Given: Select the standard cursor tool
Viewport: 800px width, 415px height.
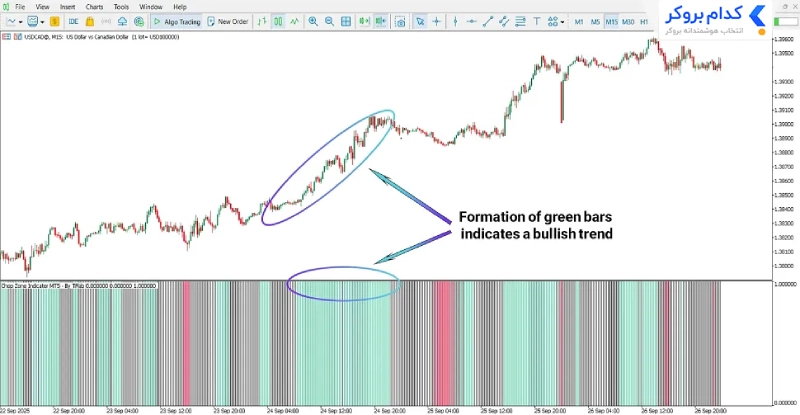Looking at the screenshot, I should [420, 21].
